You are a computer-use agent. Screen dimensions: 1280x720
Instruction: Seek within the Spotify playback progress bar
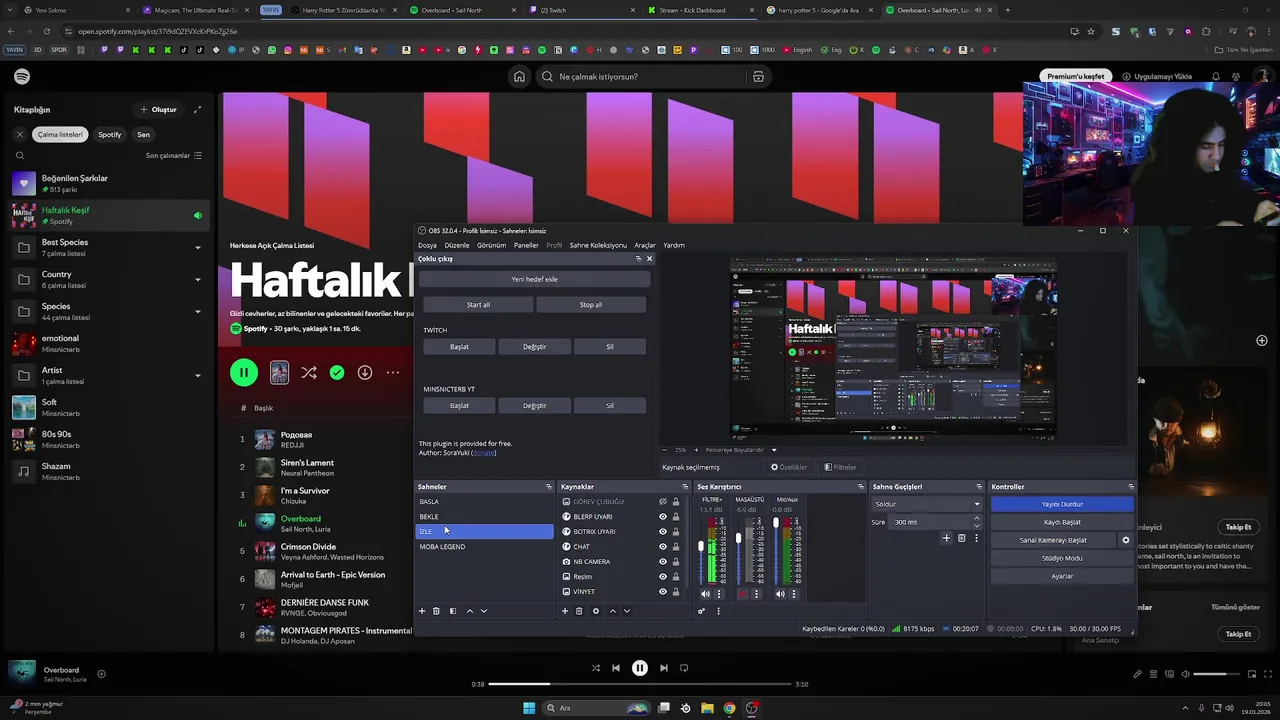coord(639,684)
